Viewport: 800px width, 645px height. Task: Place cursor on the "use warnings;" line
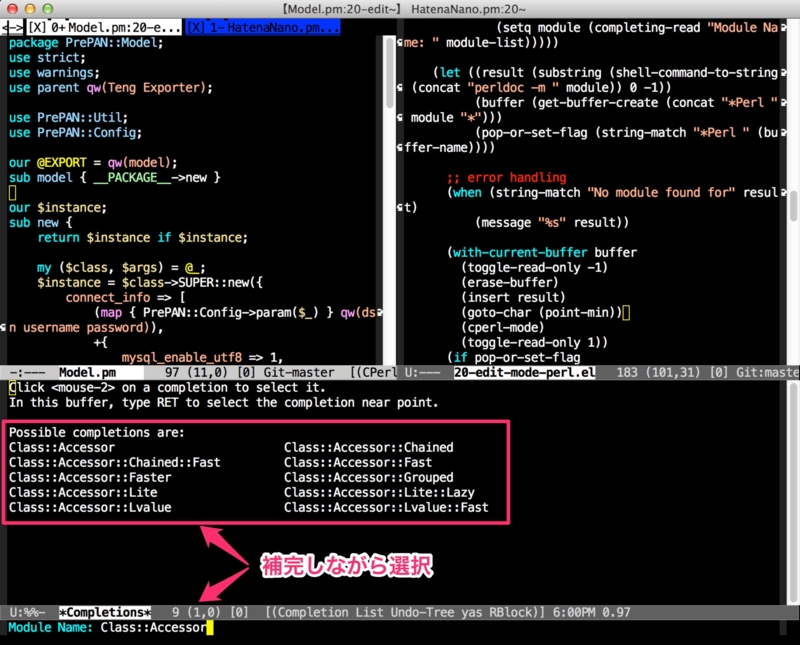pos(54,72)
